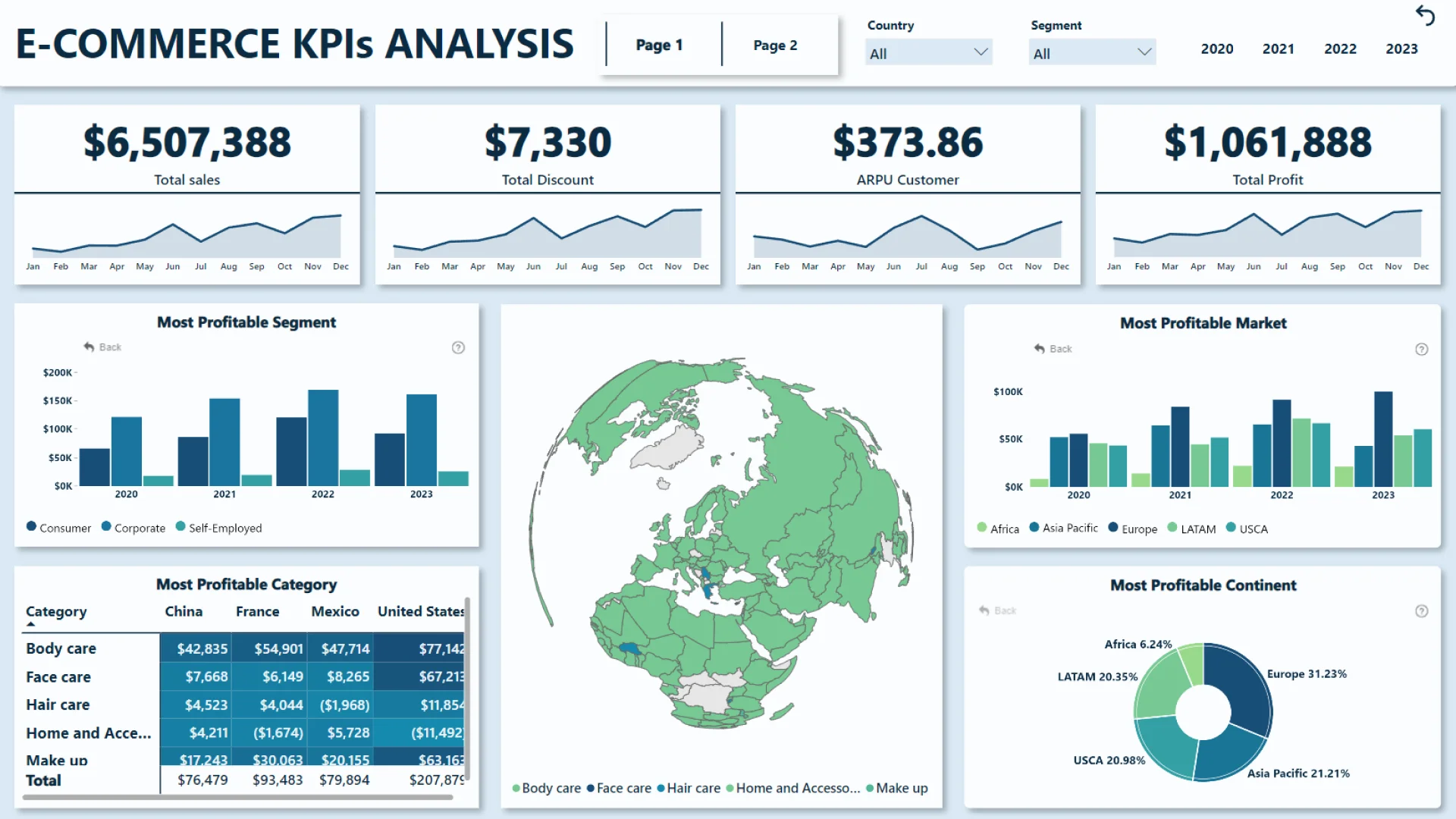Select Africa legend item in Market chart
Image resolution: width=1456 pixels, height=819 pixels.
pyautogui.click(x=997, y=529)
